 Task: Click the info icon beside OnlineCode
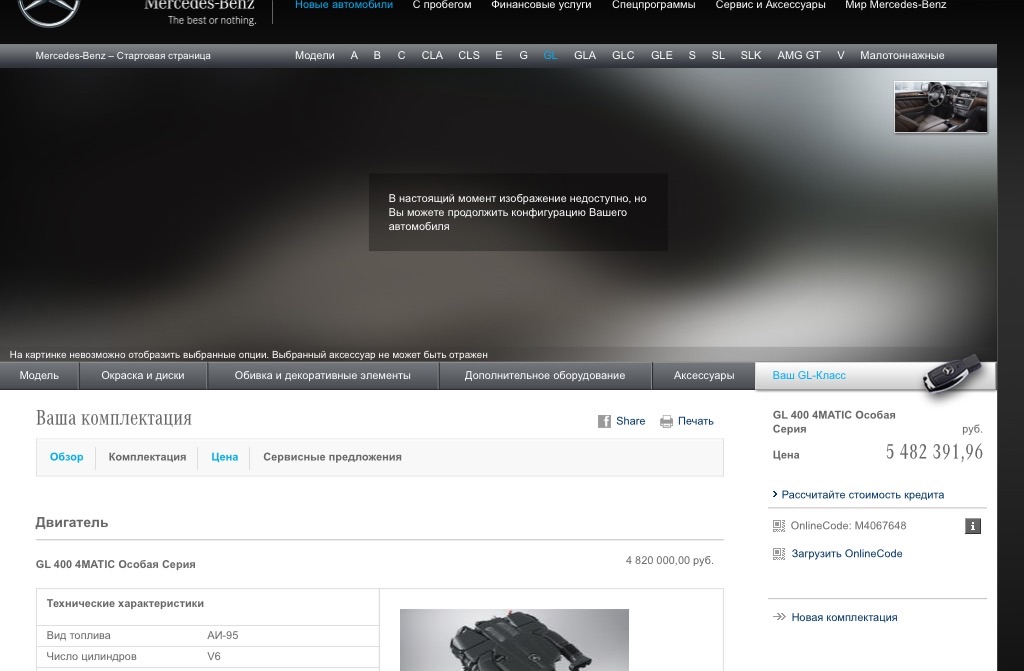pos(972,526)
